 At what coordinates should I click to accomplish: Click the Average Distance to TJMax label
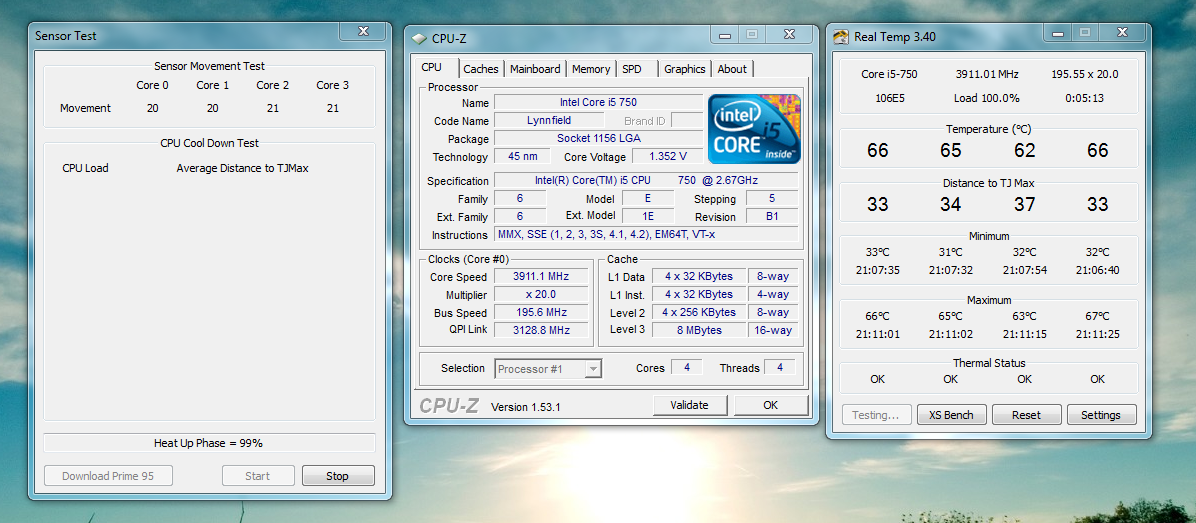tap(243, 168)
